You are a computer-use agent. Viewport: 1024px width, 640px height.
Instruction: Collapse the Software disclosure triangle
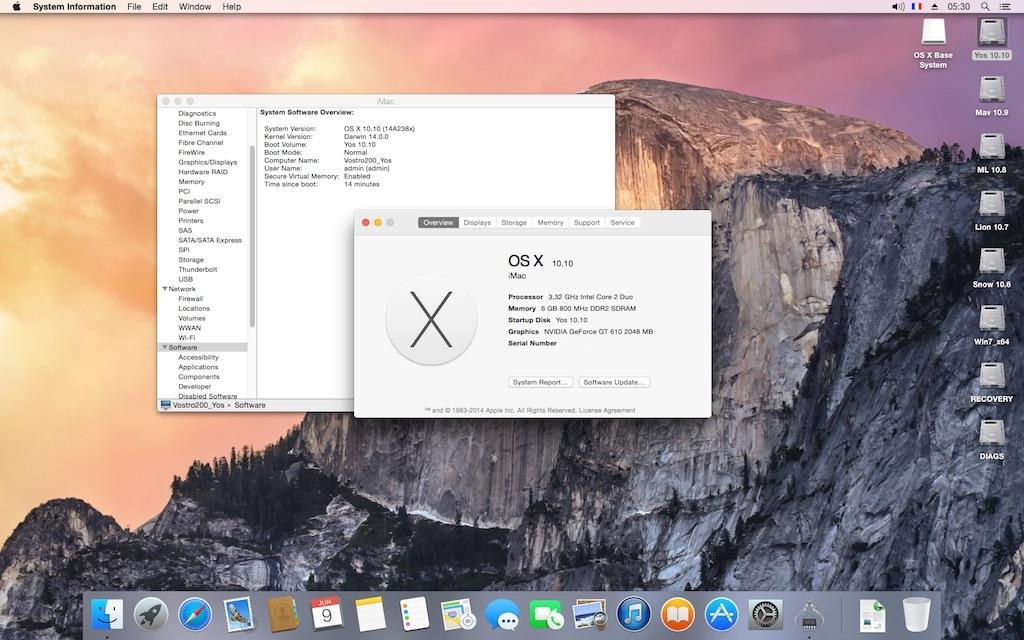(164, 348)
